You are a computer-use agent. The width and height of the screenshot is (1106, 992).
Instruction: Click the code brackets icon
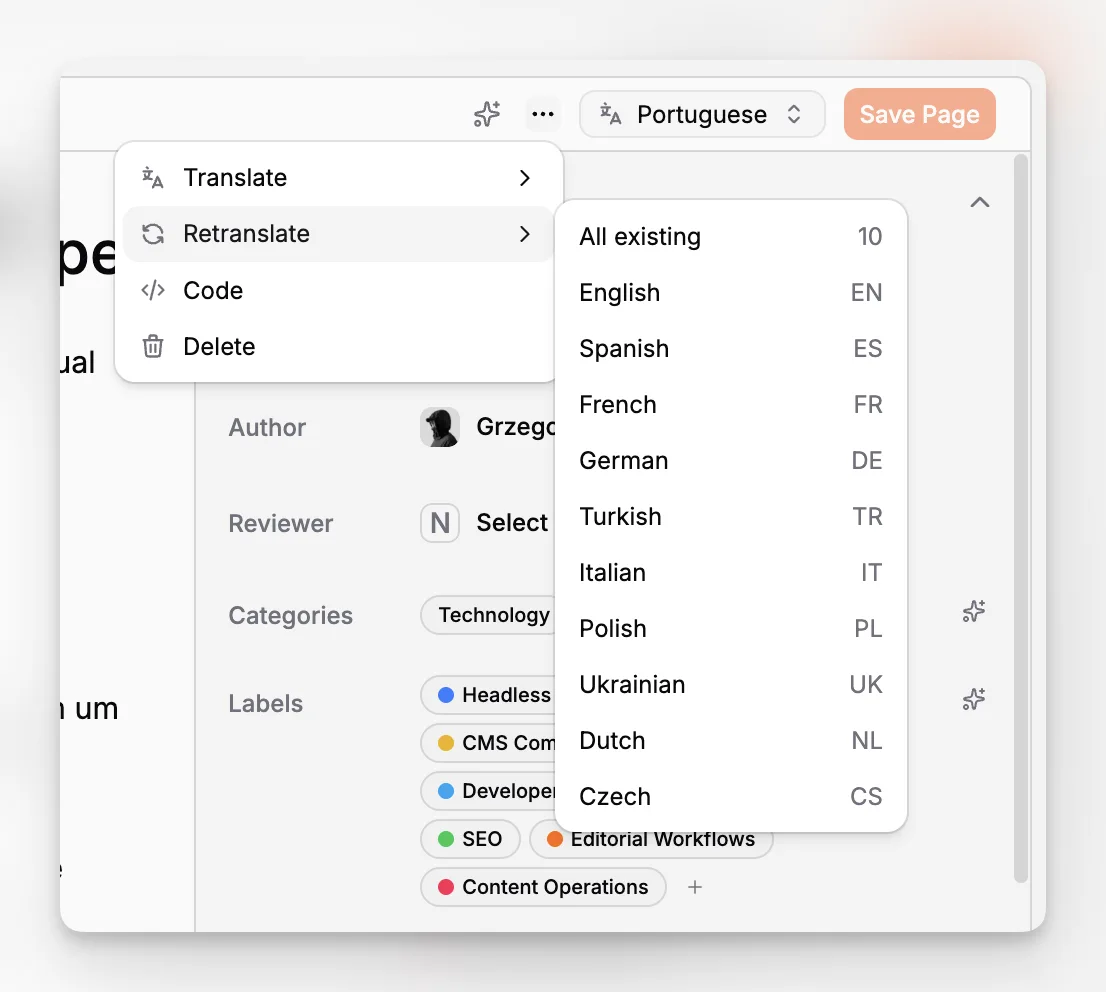pos(152,290)
